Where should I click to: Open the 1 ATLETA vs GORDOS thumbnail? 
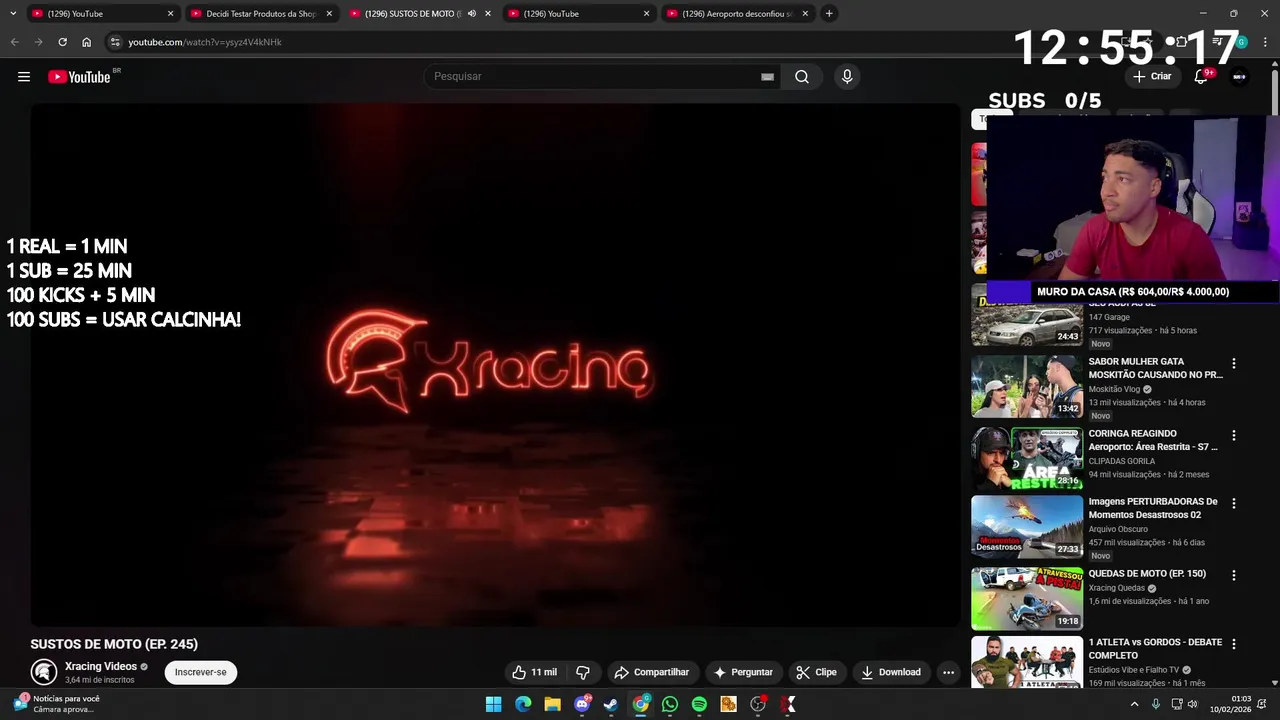click(x=1027, y=662)
